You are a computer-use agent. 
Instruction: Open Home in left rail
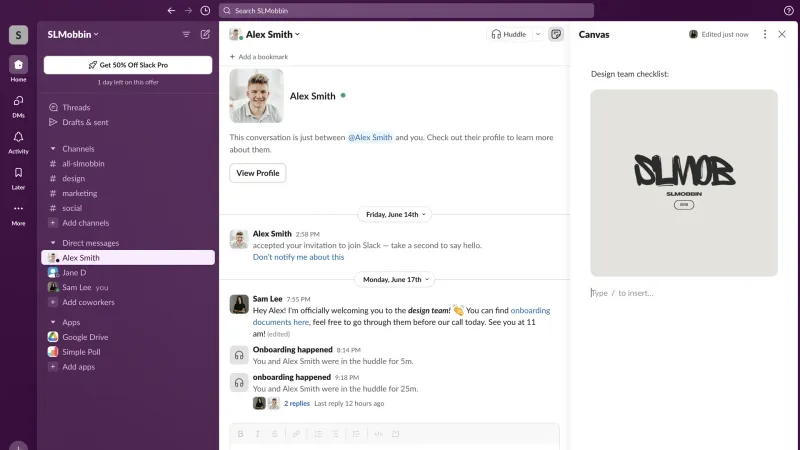[x=18, y=69]
